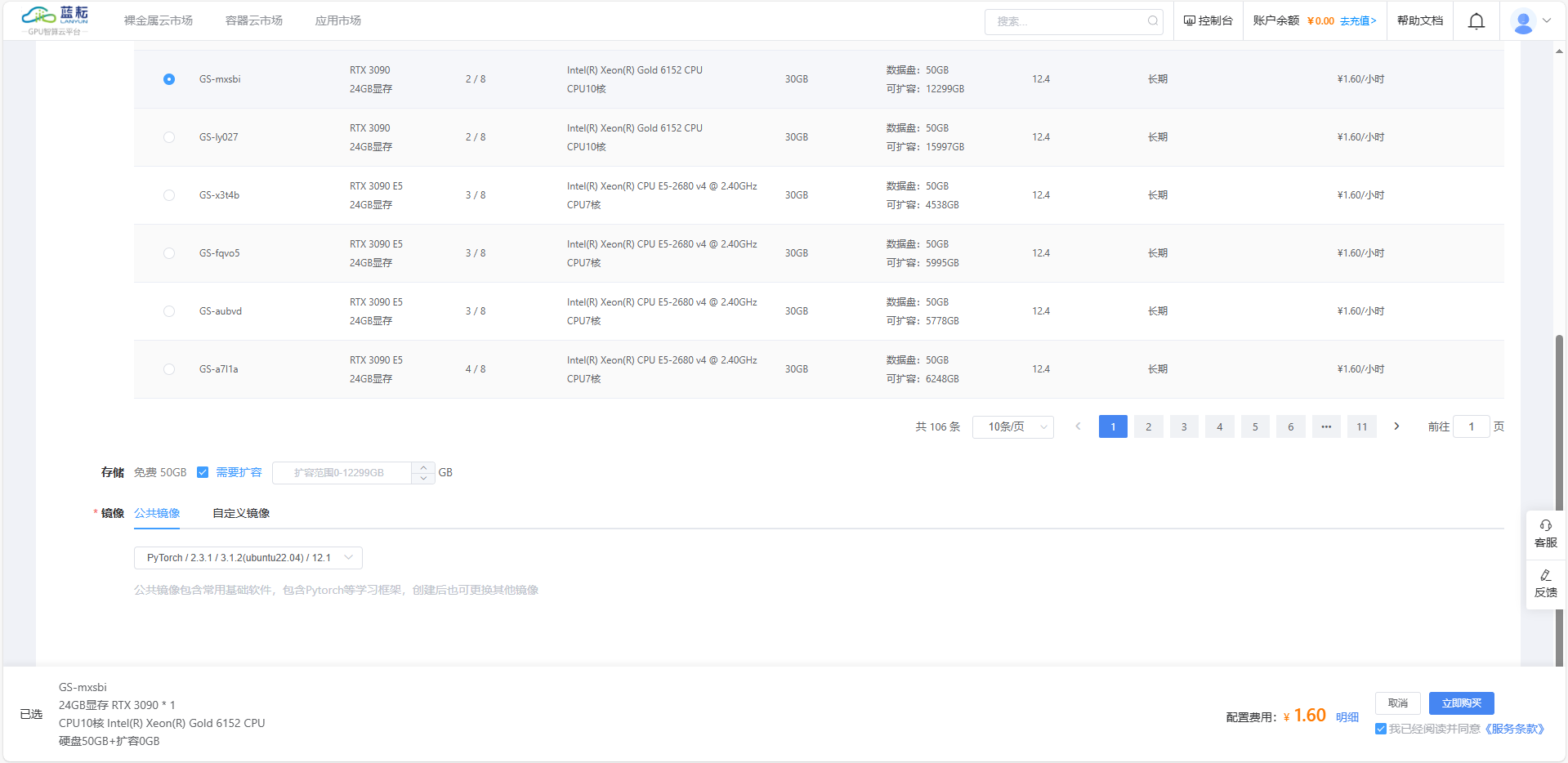Image resolution: width=1568 pixels, height=763 pixels.
Task: Decrease the expansion GB stepper
Action: (423, 479)
